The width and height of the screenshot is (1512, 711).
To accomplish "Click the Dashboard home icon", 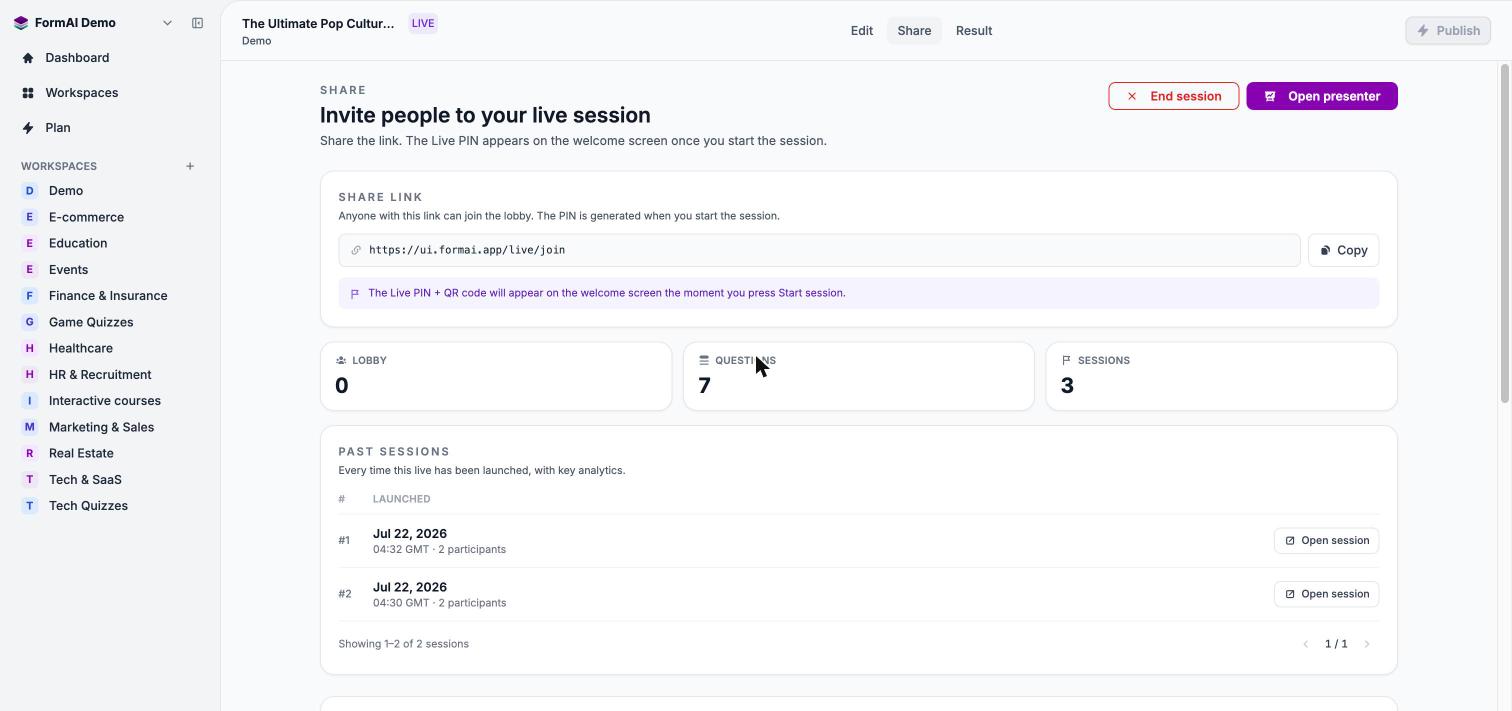I will coord(28,58).
